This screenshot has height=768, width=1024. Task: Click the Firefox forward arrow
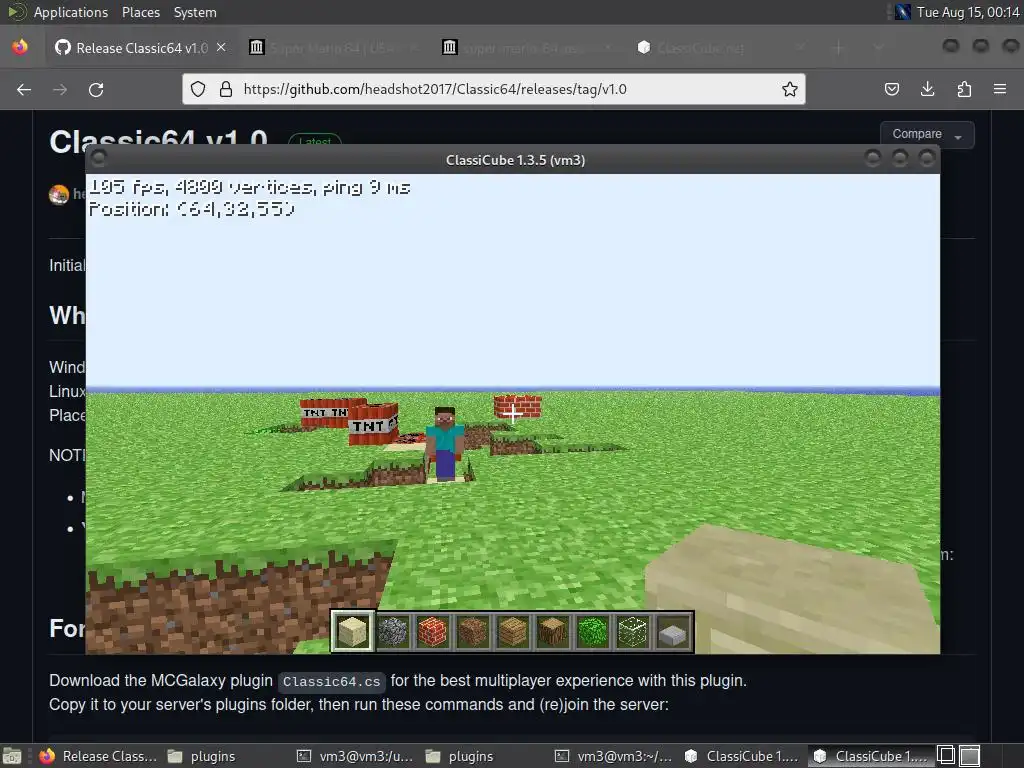pos(60,89)
